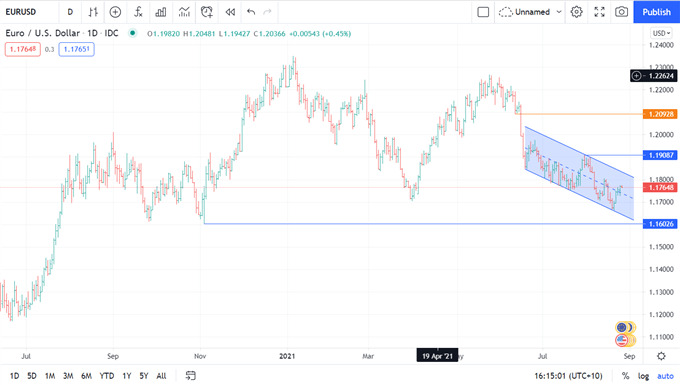
Task: Click the crosshair plus at 1.22624
Action: [636, 76]
